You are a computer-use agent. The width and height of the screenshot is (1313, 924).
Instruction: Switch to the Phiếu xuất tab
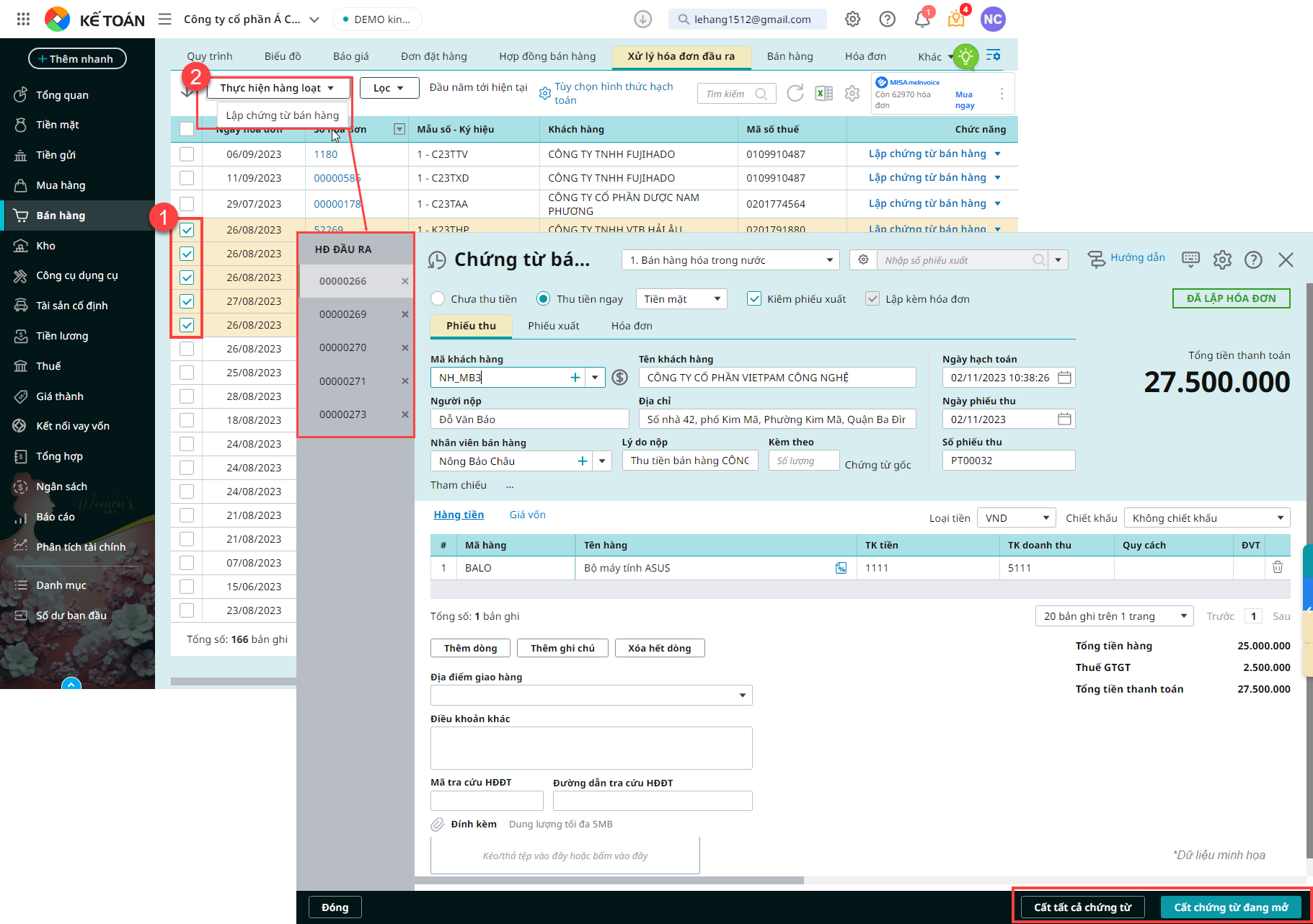point(553,326)
